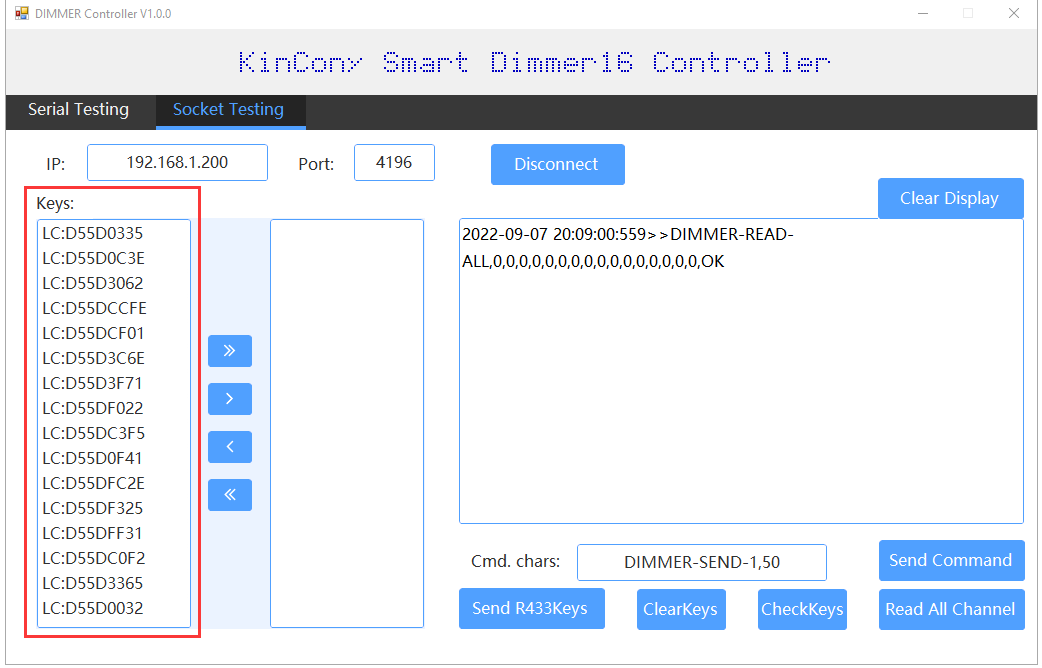Image resolution: width=1042 pixels, height=668 pixels.
Task: Click the DIMMER Controller app icon in title bar
Action: [21, 14]
